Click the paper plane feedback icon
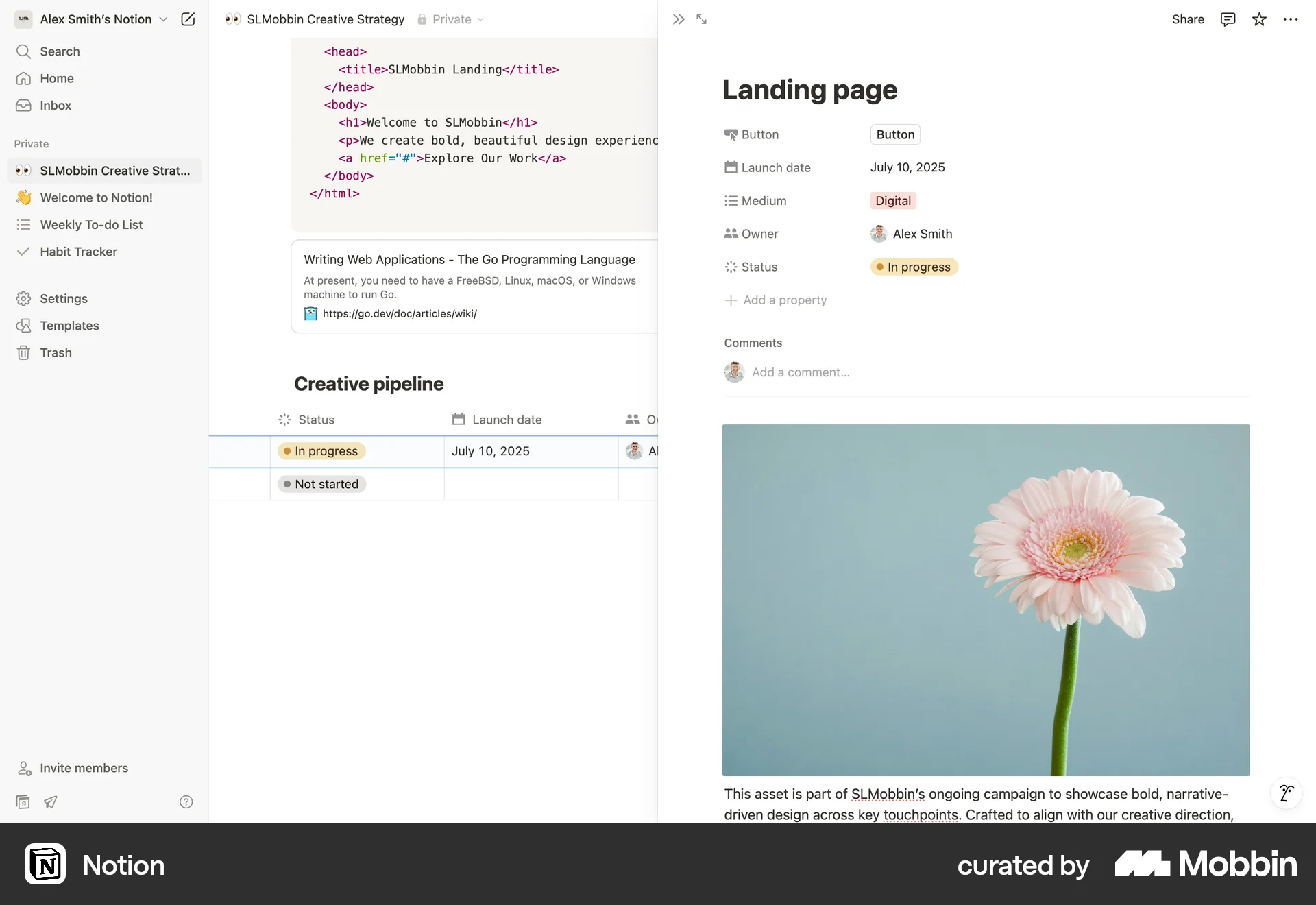The height and width of the screenshot is (905, 1316). pos(50,801)
